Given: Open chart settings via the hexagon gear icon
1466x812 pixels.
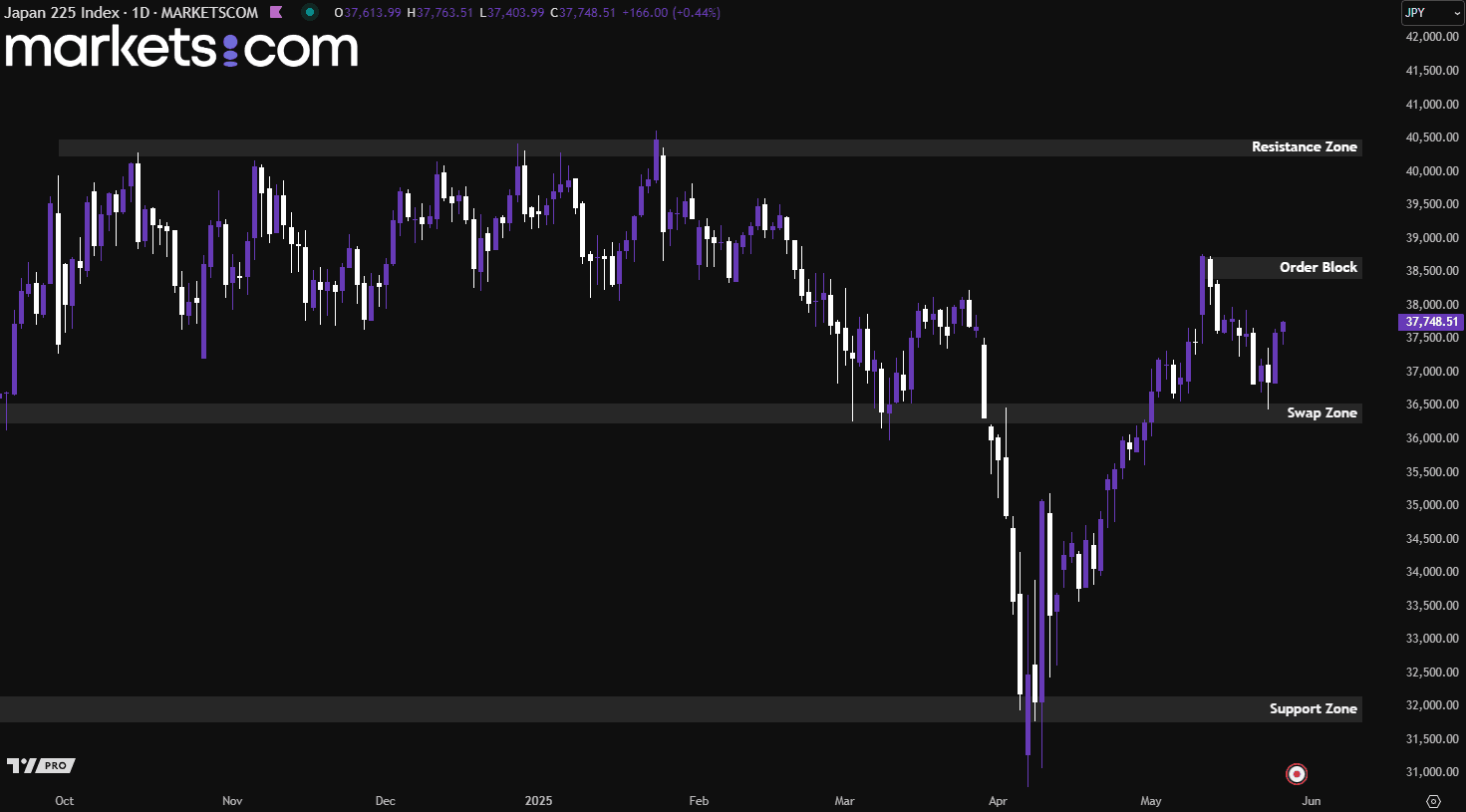Looking at the screenshot, I should click(x=1433, y=801).
